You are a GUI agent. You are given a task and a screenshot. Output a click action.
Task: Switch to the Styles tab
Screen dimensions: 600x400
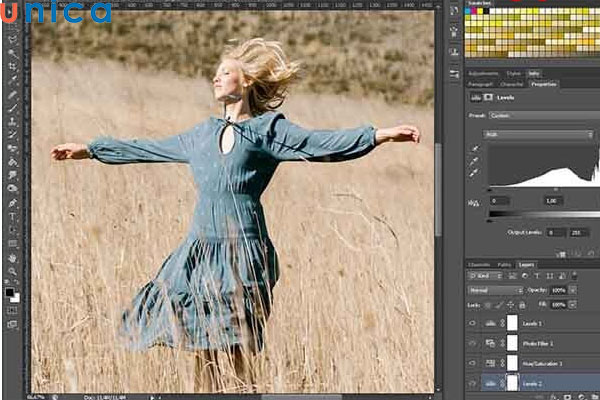click(x=514, y=73)
